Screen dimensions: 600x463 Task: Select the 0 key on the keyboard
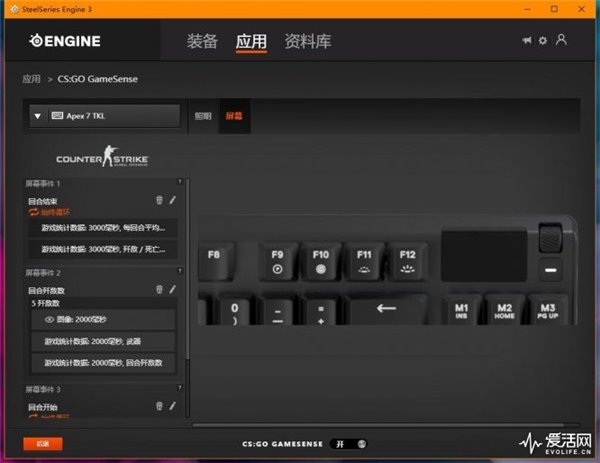click(x=235, y=311)
